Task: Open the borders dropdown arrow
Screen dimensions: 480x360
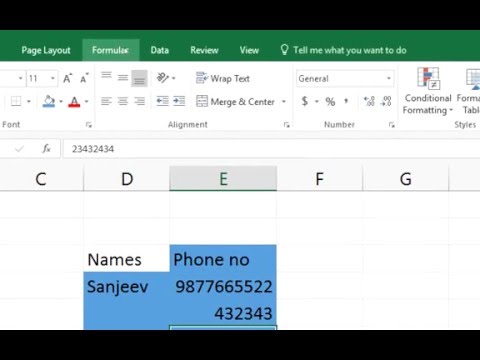Action: 29,101
